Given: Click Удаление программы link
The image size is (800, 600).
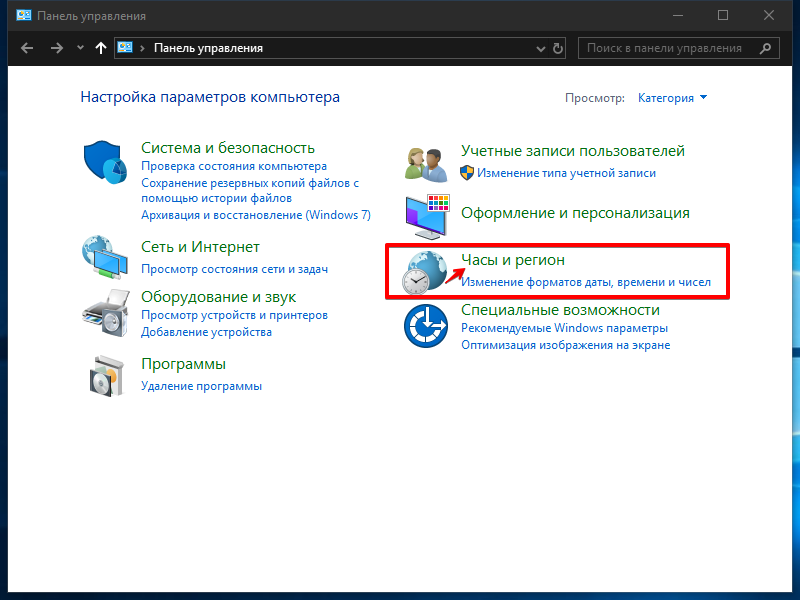Looking at the screenshot, I should [x=201, y=386].
